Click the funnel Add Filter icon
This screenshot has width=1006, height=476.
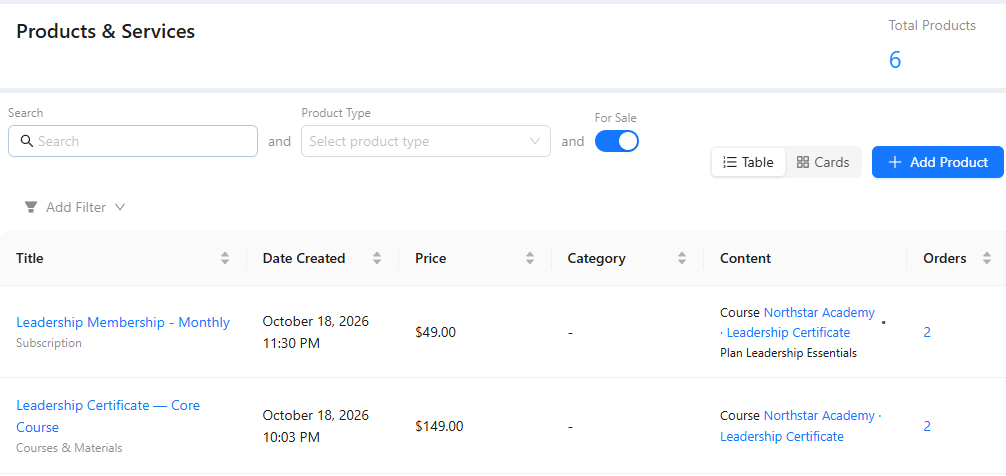pyautogui.click(x=31, y=207)
